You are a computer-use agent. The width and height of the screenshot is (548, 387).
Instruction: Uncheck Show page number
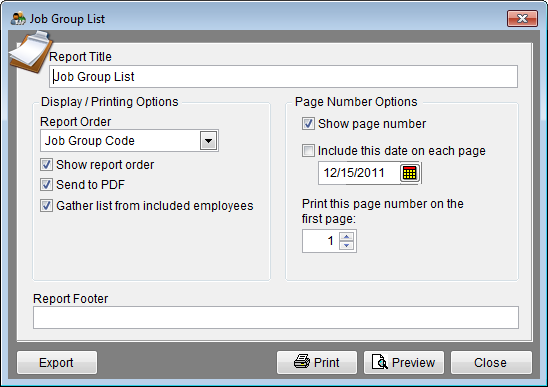coord(308,124)
